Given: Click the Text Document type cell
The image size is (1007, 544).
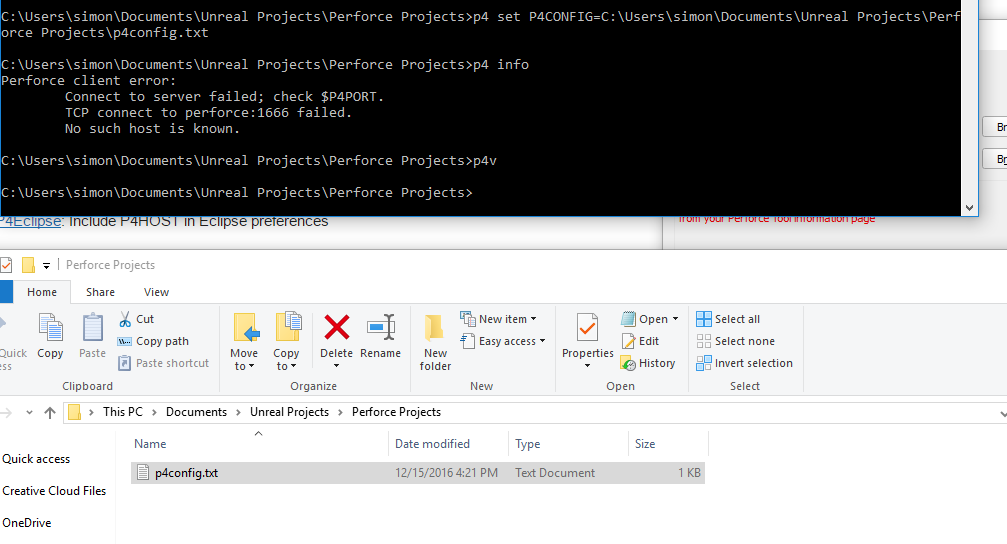Looking at the screenshot, I should [x=555, y=473].
